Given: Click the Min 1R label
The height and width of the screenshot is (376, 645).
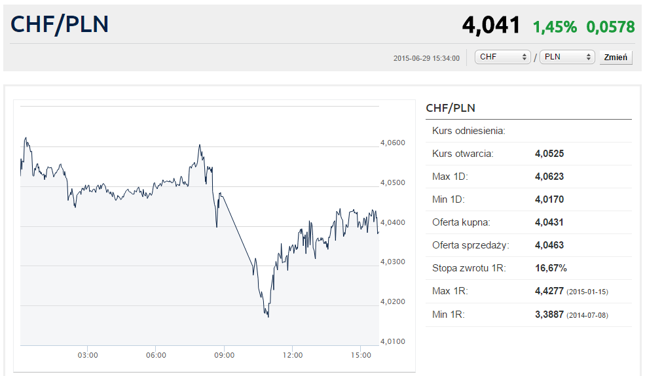Looking at the screenshot, I should (x=448, y=315).
